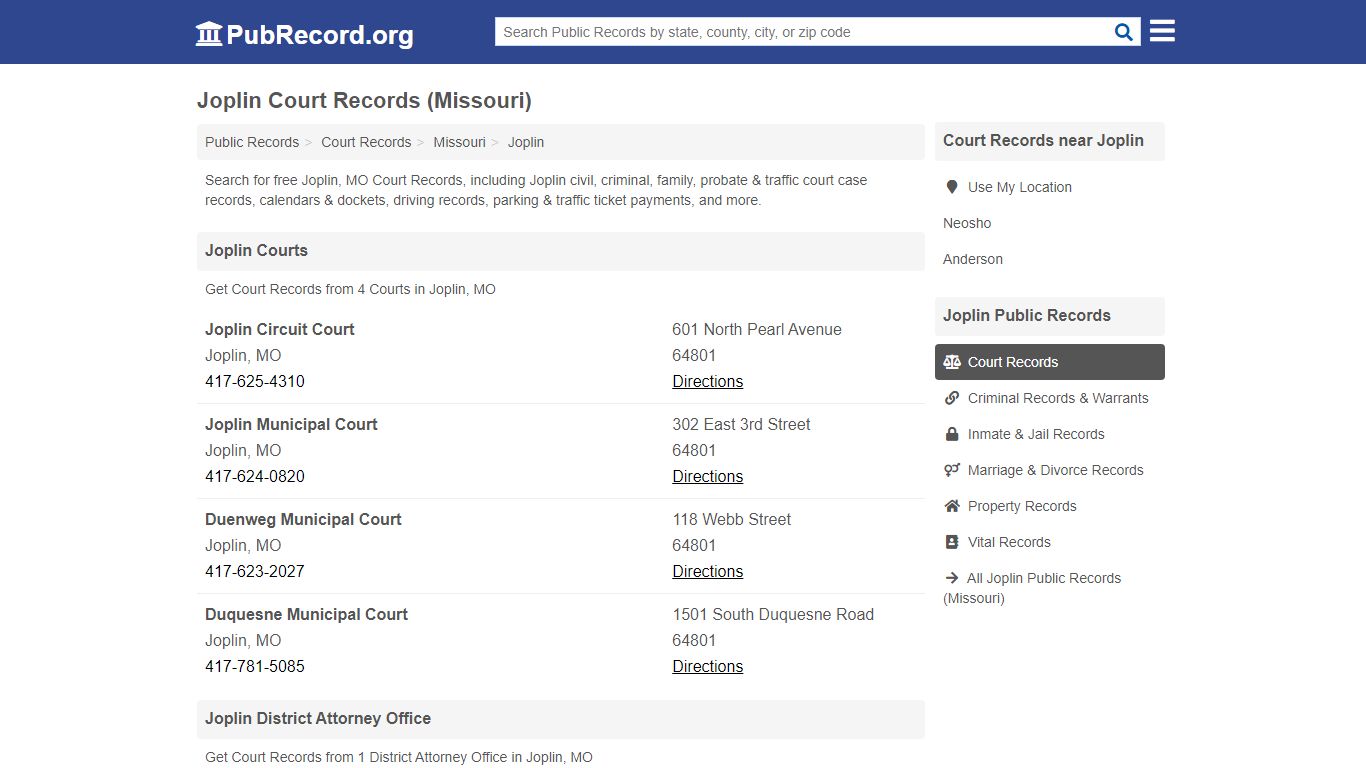Viewport: 1366px width, 768px height.
Task: Open Joplin Circuit Court listing
Action: pos(280,329)
